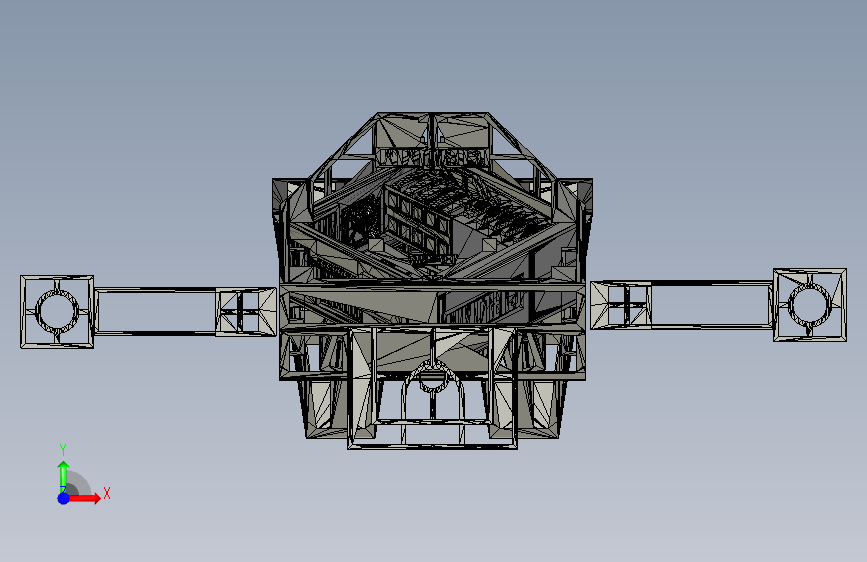Click the green Y axis arrow of the triad
The width and height of the screenshot is (867, 562).
(64, 477)
